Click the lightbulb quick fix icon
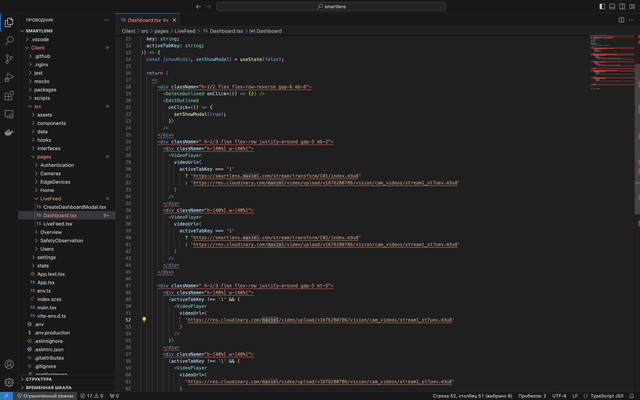 144,320
